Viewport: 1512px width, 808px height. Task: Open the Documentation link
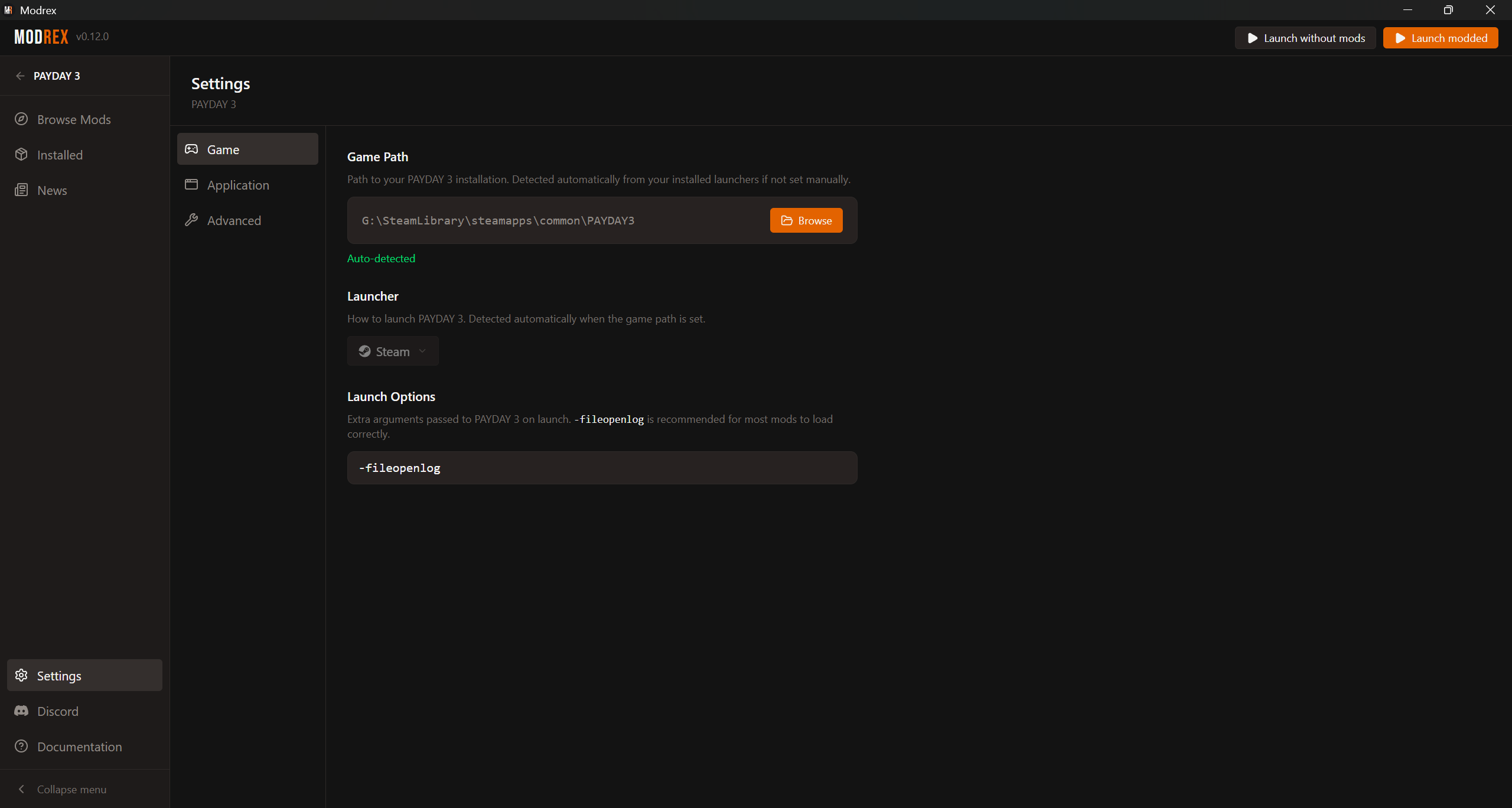[x=84, y=747]
